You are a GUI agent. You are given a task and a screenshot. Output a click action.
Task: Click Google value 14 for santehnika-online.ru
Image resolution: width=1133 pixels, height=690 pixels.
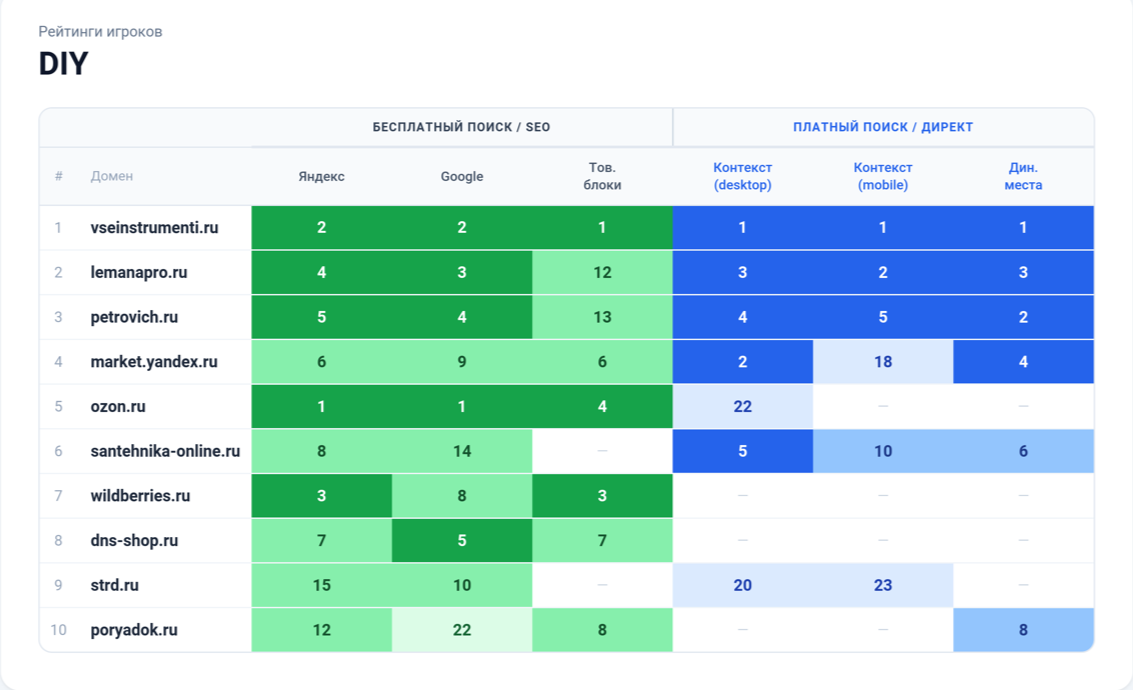click(462, 452)
